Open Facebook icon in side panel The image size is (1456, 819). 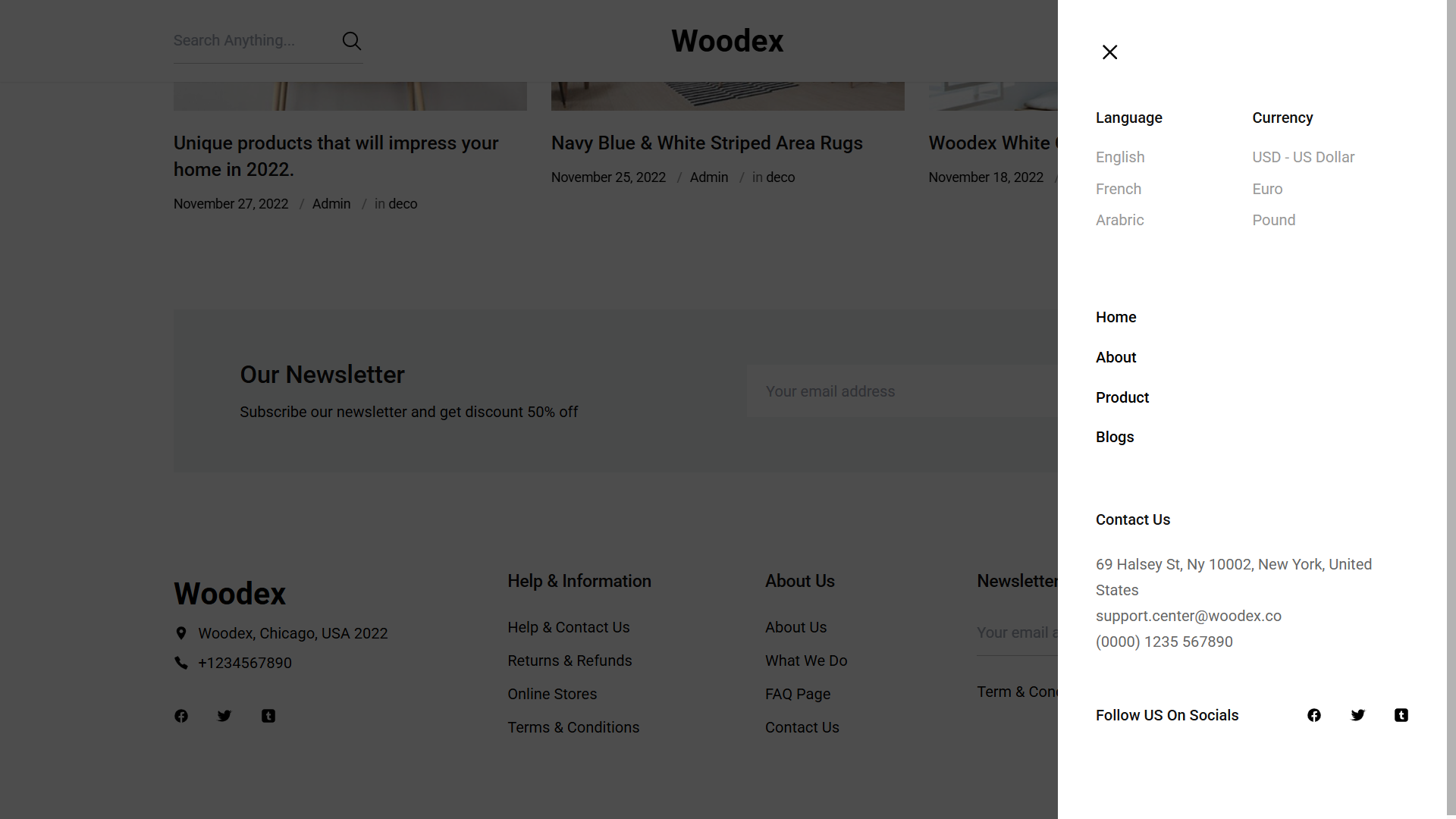(1314, 715)
